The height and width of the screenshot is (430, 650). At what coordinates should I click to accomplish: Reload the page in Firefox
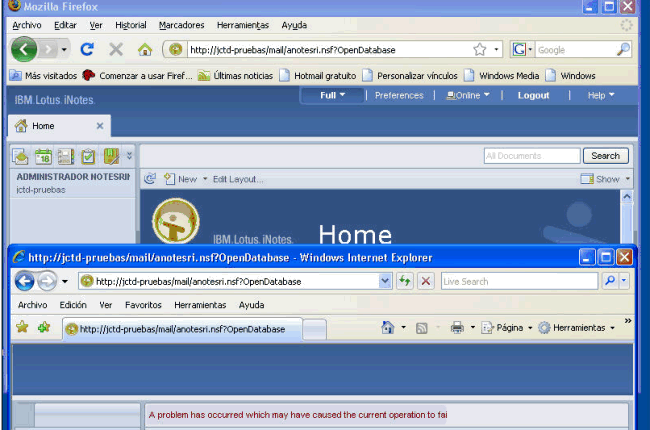[87, 50]
